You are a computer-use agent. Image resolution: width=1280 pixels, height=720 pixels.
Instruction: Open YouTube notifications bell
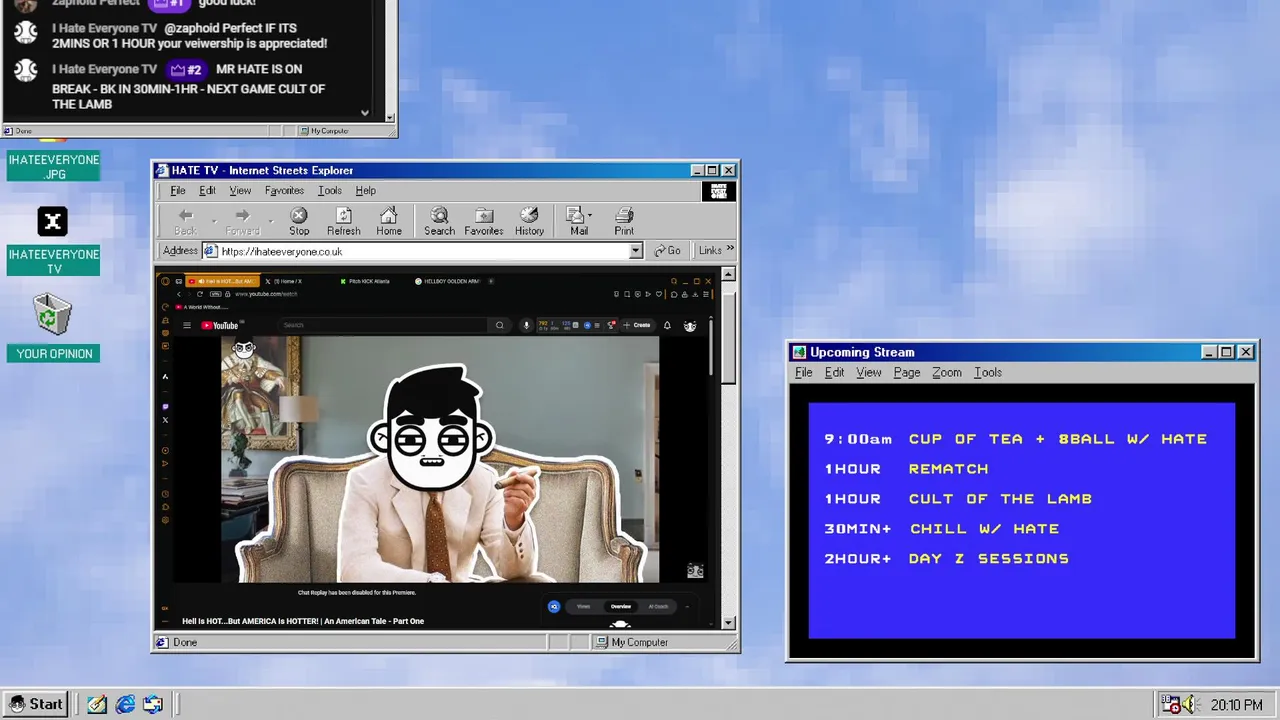667,325
